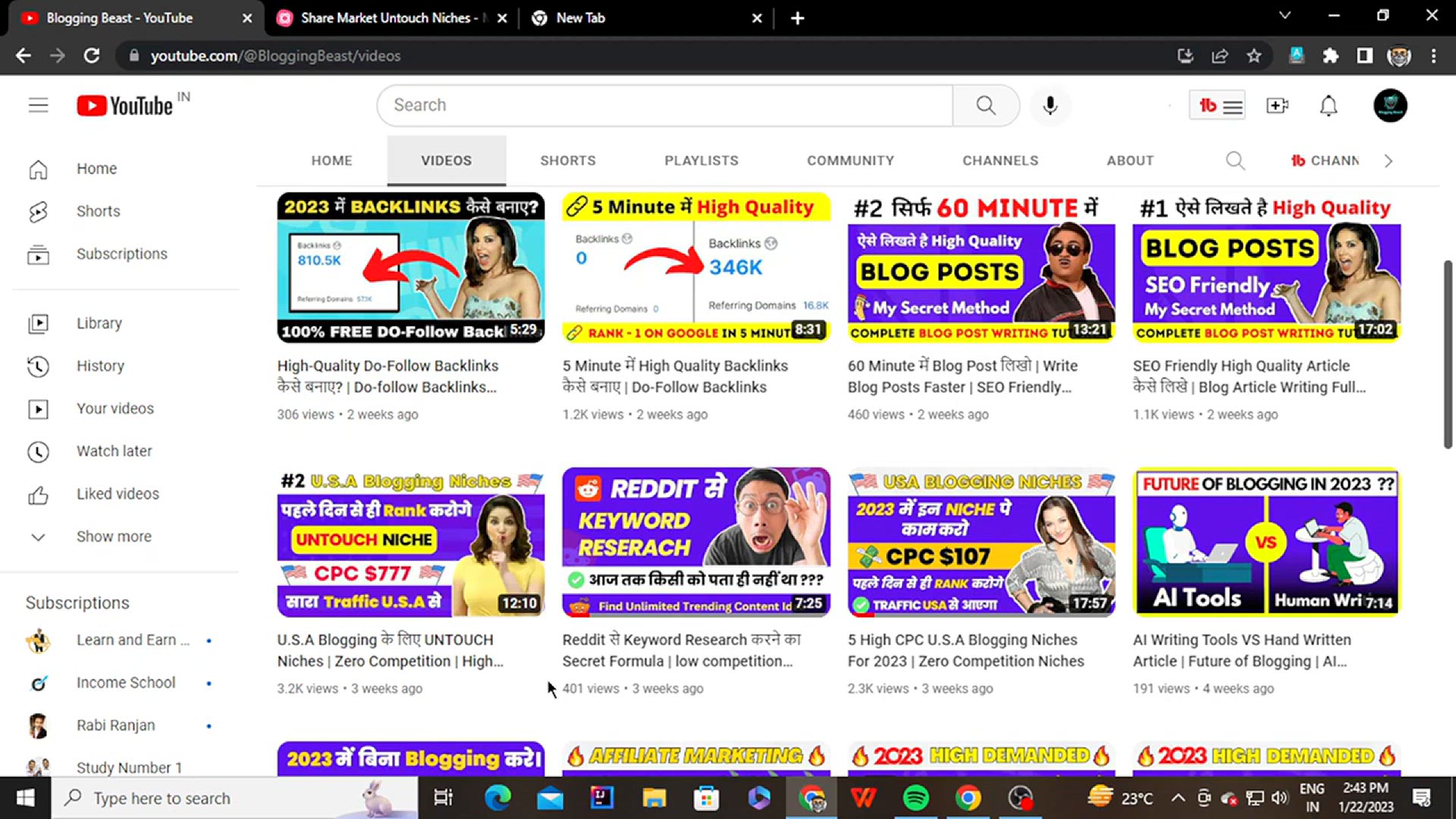Click the browser address bar URL
Image resolution: width=1456 pixels, height=819 pixels.
click(x=275, y=55)
